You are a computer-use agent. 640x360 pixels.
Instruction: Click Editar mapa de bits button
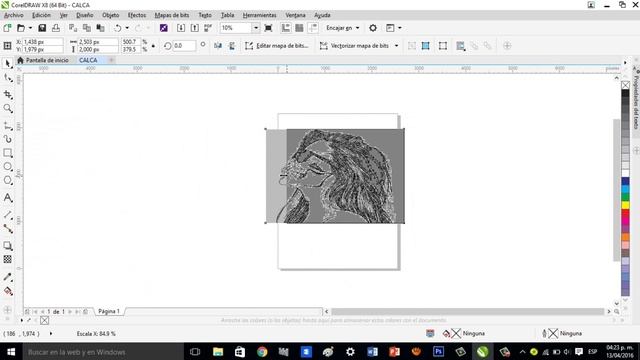(277, 46)
